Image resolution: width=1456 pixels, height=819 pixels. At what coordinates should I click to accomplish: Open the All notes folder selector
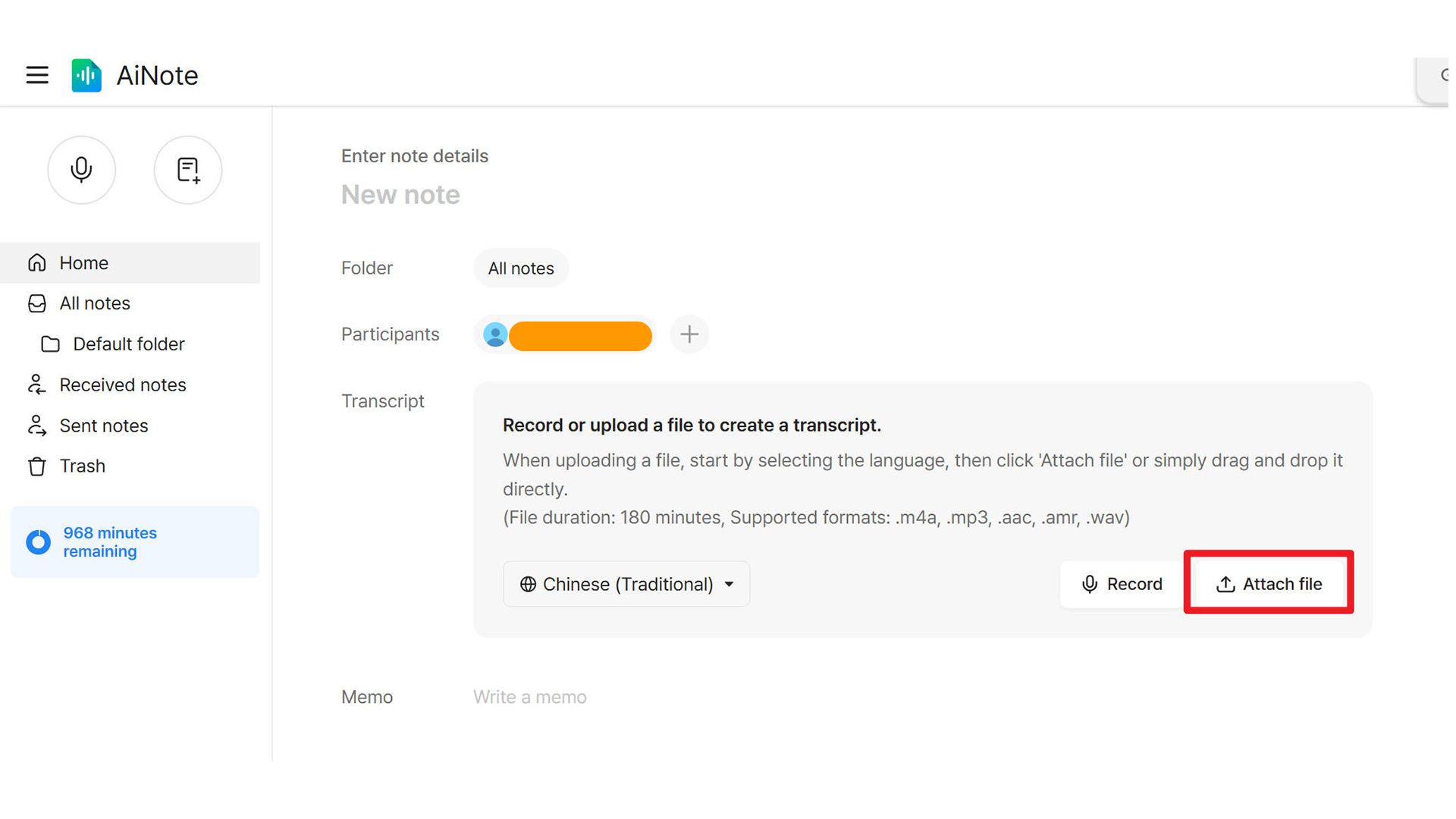click(521, 268)
